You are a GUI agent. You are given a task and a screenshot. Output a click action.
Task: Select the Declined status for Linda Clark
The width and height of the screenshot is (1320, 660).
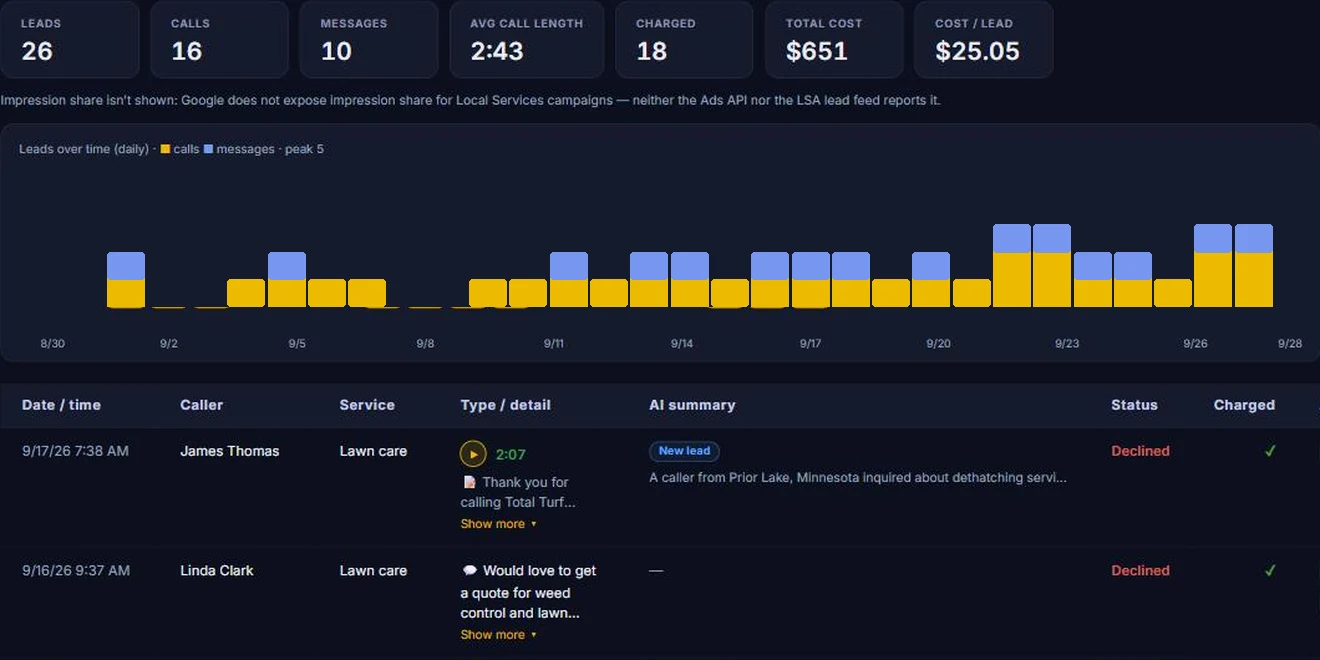1140,571
